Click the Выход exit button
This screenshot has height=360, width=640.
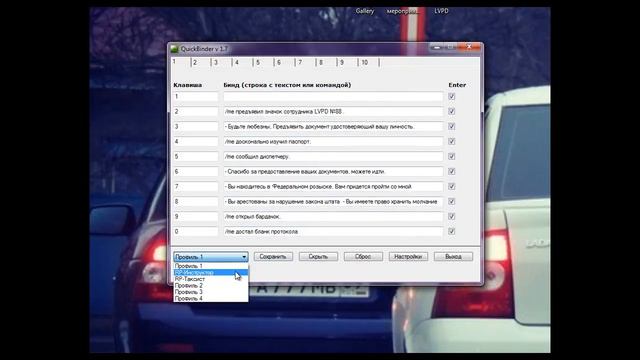pyautogui.click(x=453, y=257)
